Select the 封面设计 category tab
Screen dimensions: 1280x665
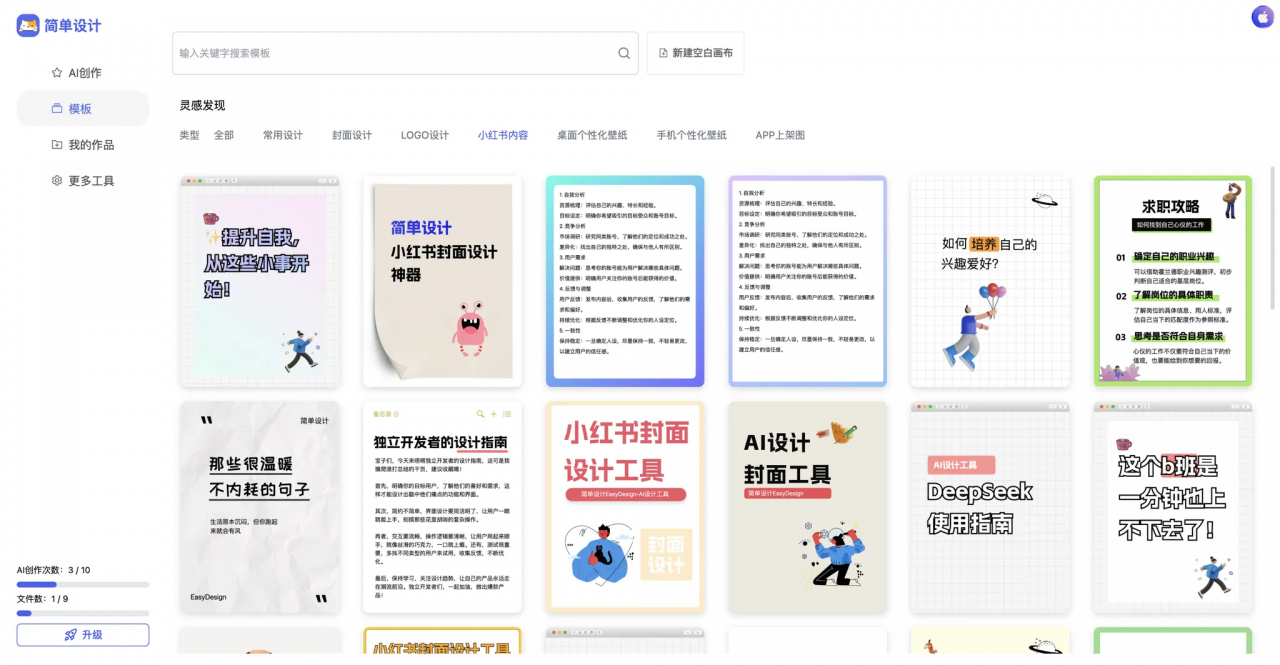tap(352, 135)
